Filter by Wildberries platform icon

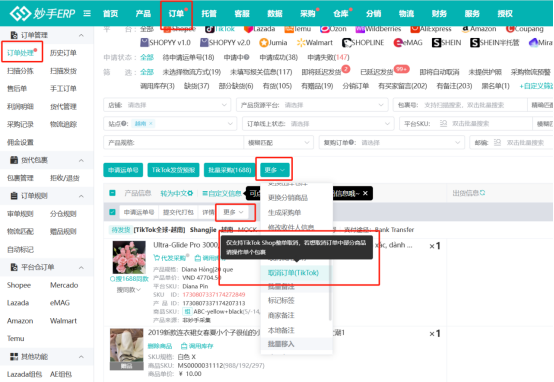tap(360, 29)
